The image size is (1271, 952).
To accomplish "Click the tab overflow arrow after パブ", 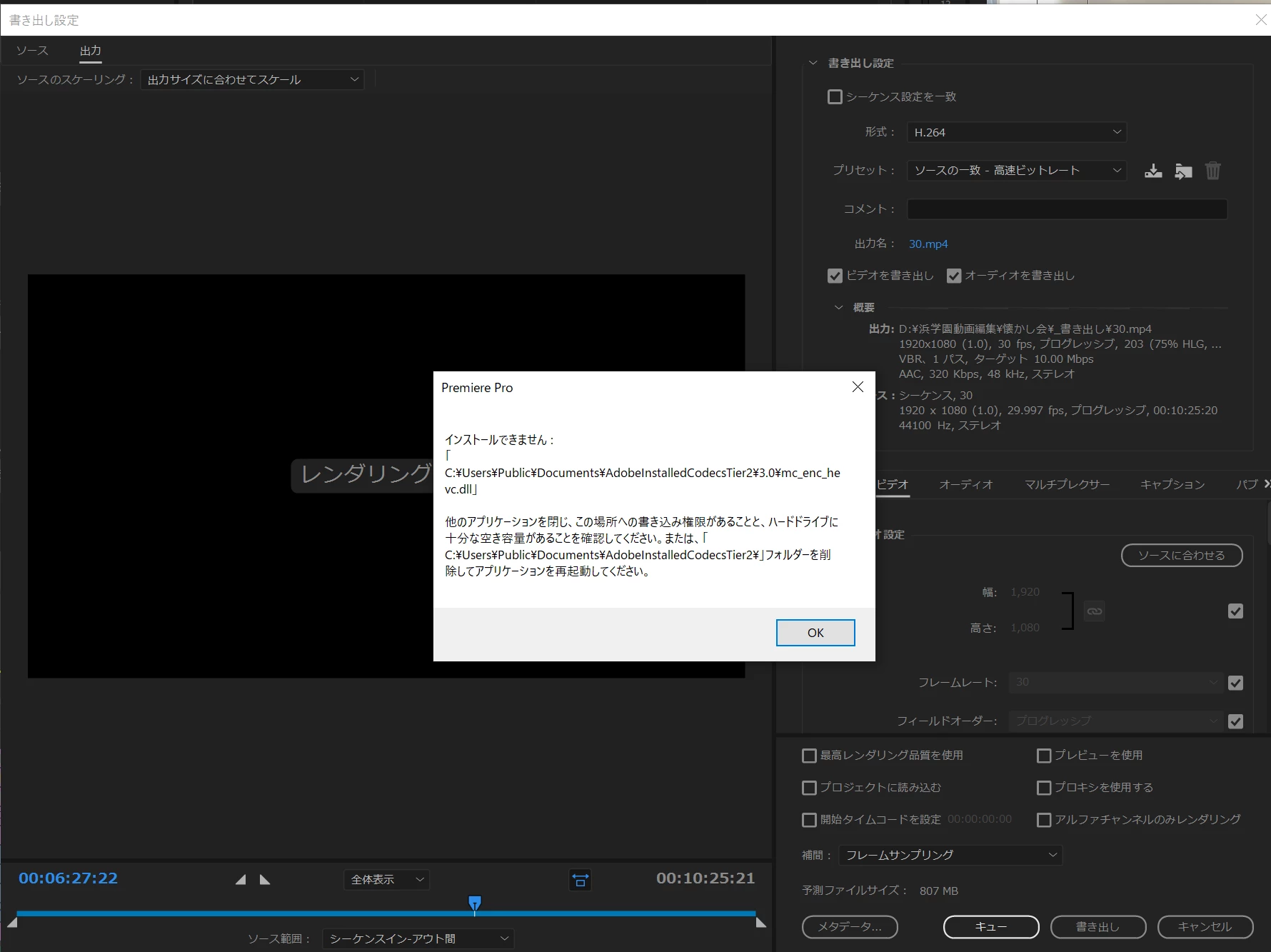I will coord(1267,484).
